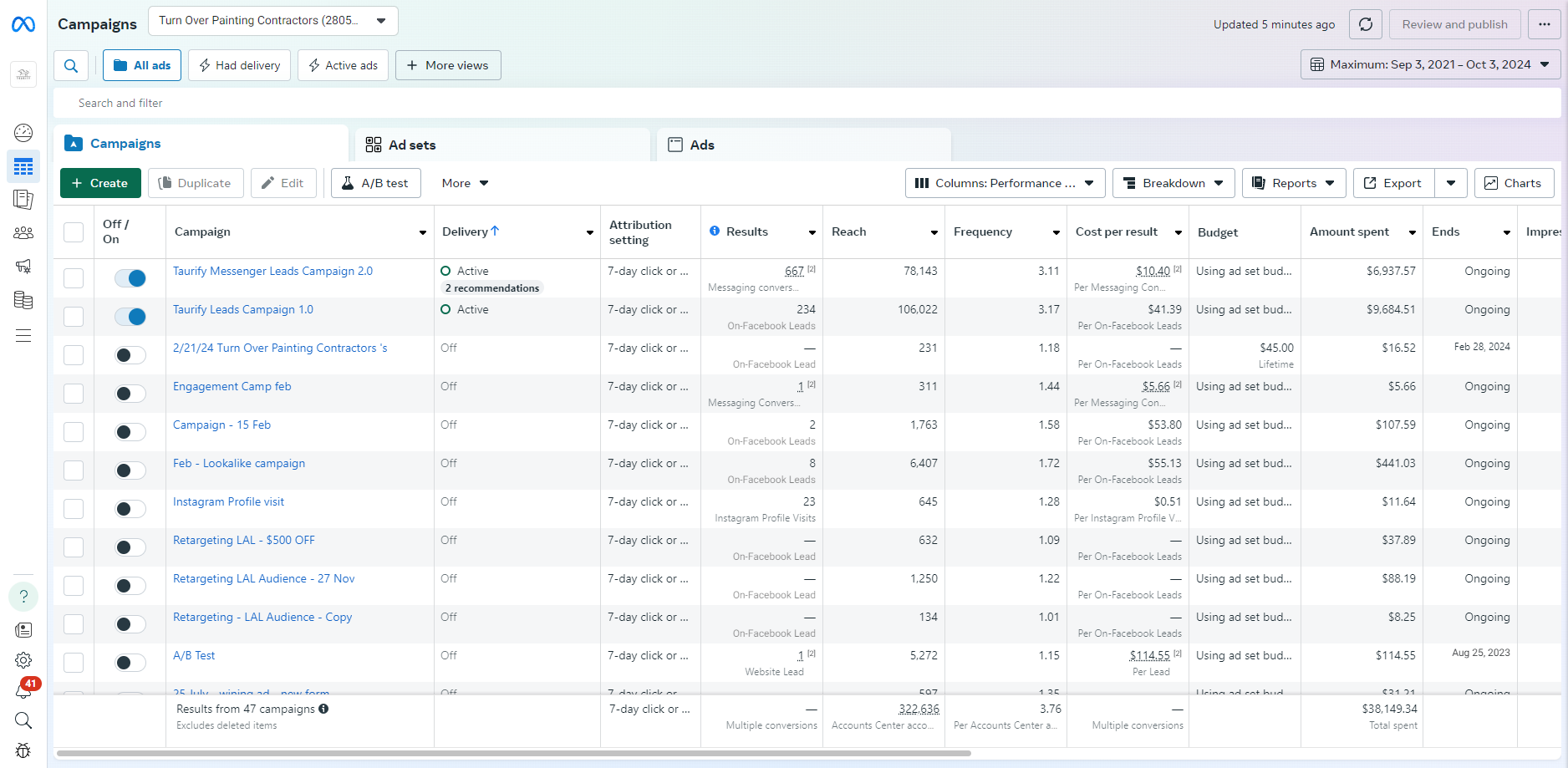This screenshot has width=1568, height=768.
Task: Open the Campaigns table icon in sidebar
Action: (x=23, y=166)
